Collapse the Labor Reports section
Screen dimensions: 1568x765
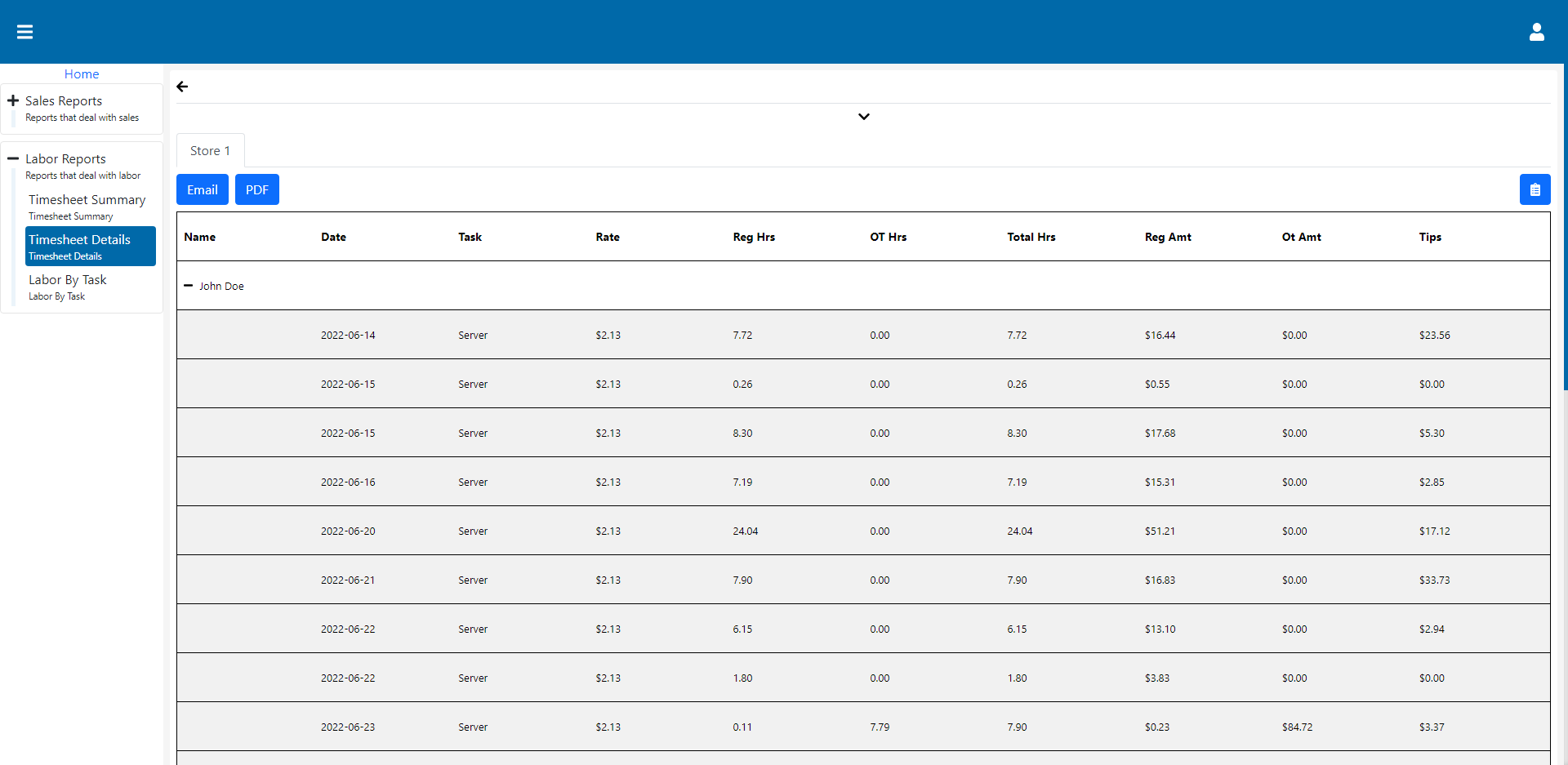[13, 158]
